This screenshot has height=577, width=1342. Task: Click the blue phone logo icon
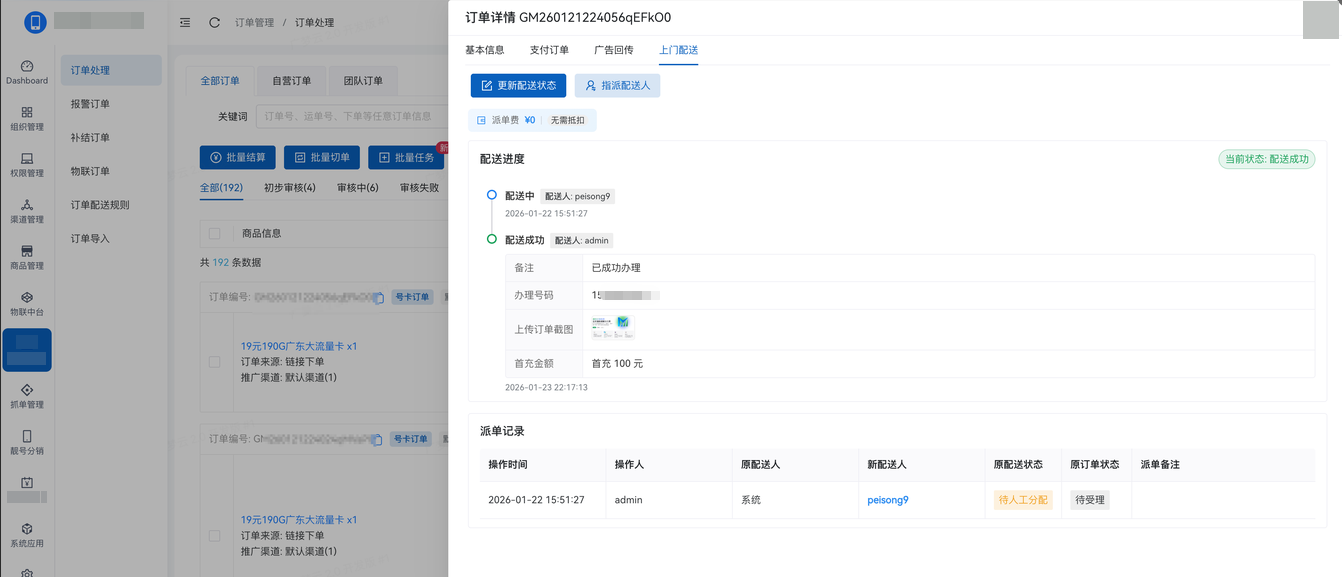click(x=35, y=22)
